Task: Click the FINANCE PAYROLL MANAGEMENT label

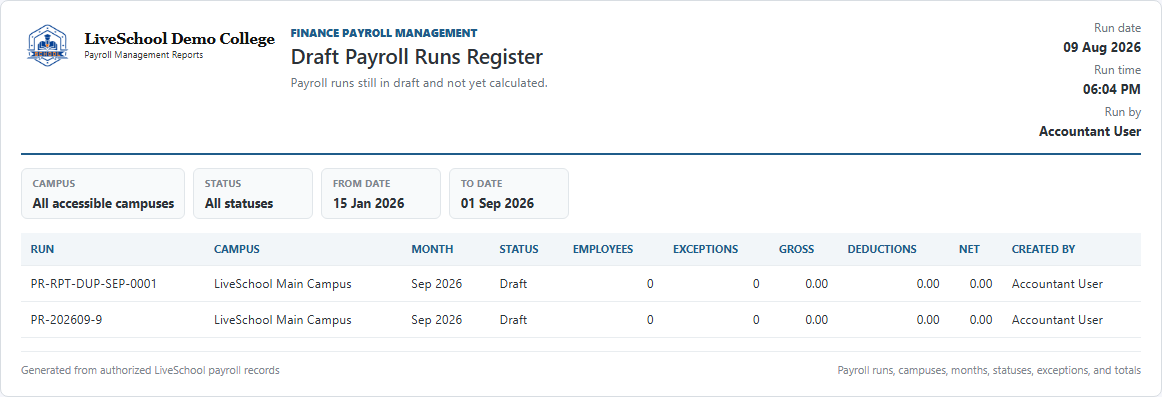Action: (384, 33)
